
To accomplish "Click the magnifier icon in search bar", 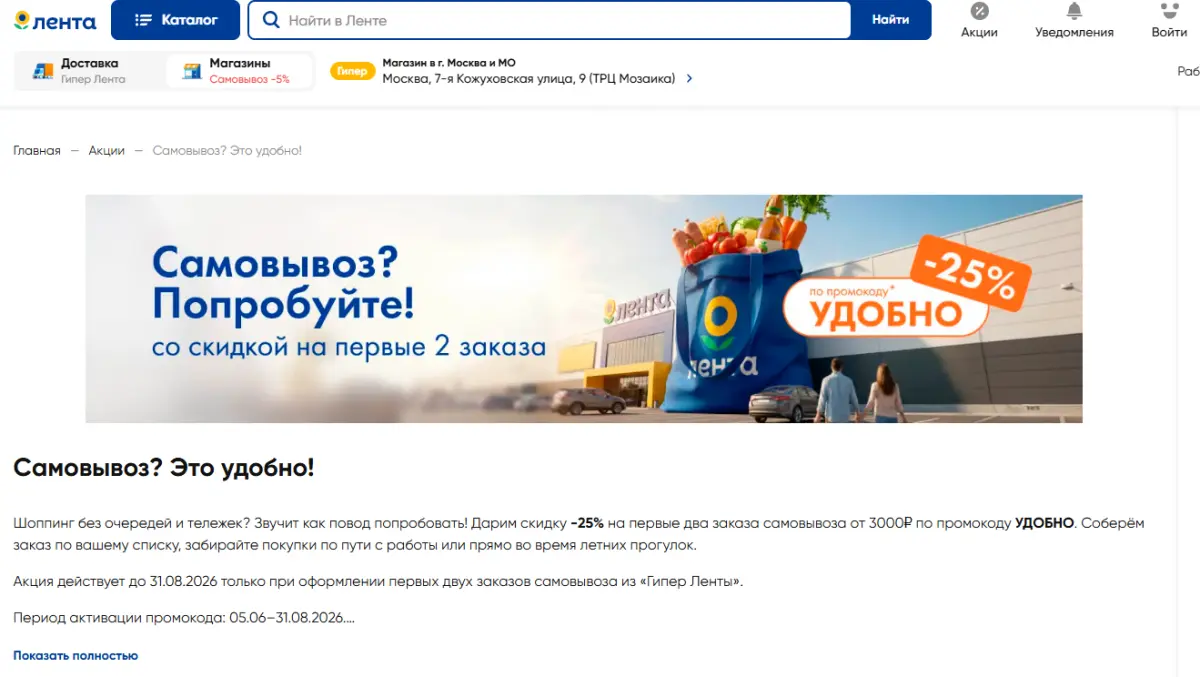I will [270, 20].
